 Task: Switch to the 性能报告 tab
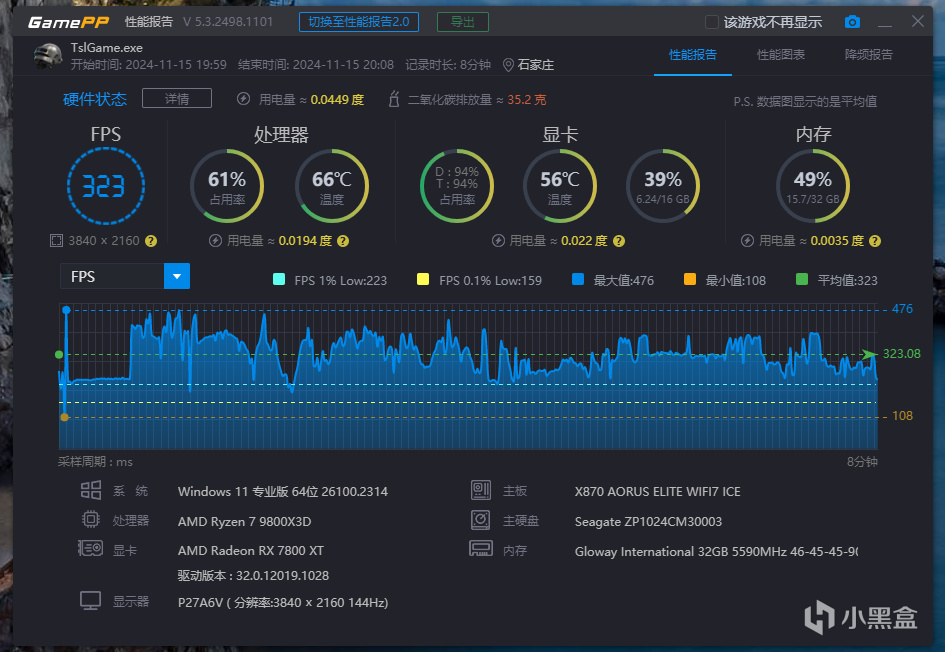click(x=693, y=55)
